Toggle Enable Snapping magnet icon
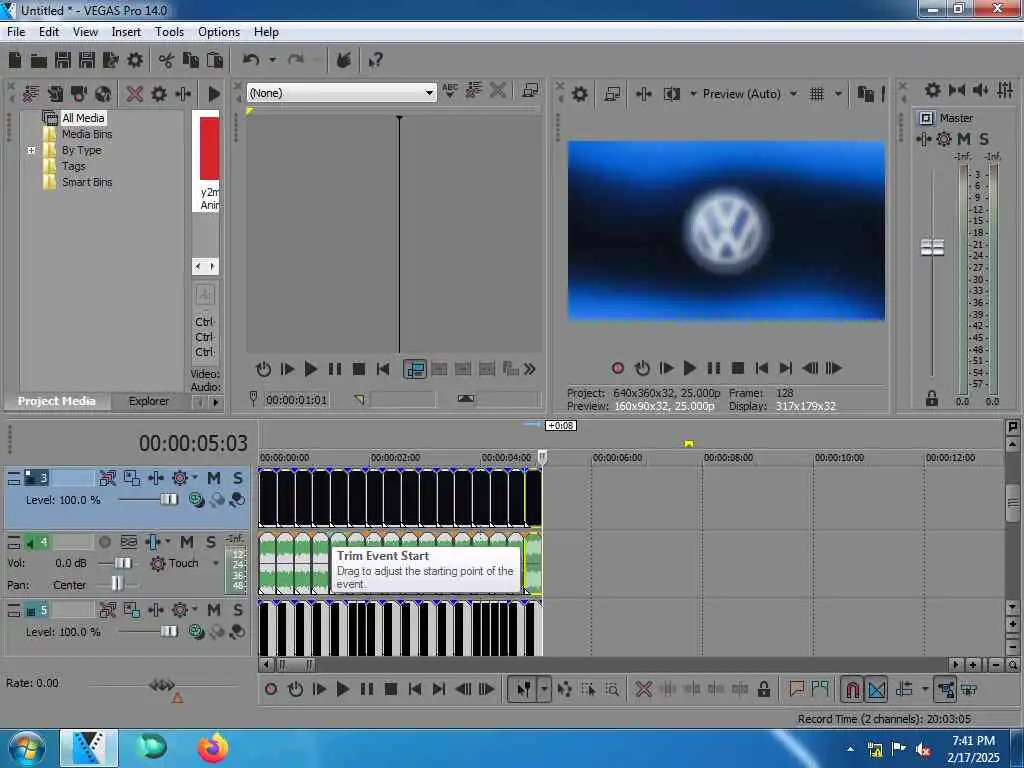 pyautogui.click(x=852, y=689)
